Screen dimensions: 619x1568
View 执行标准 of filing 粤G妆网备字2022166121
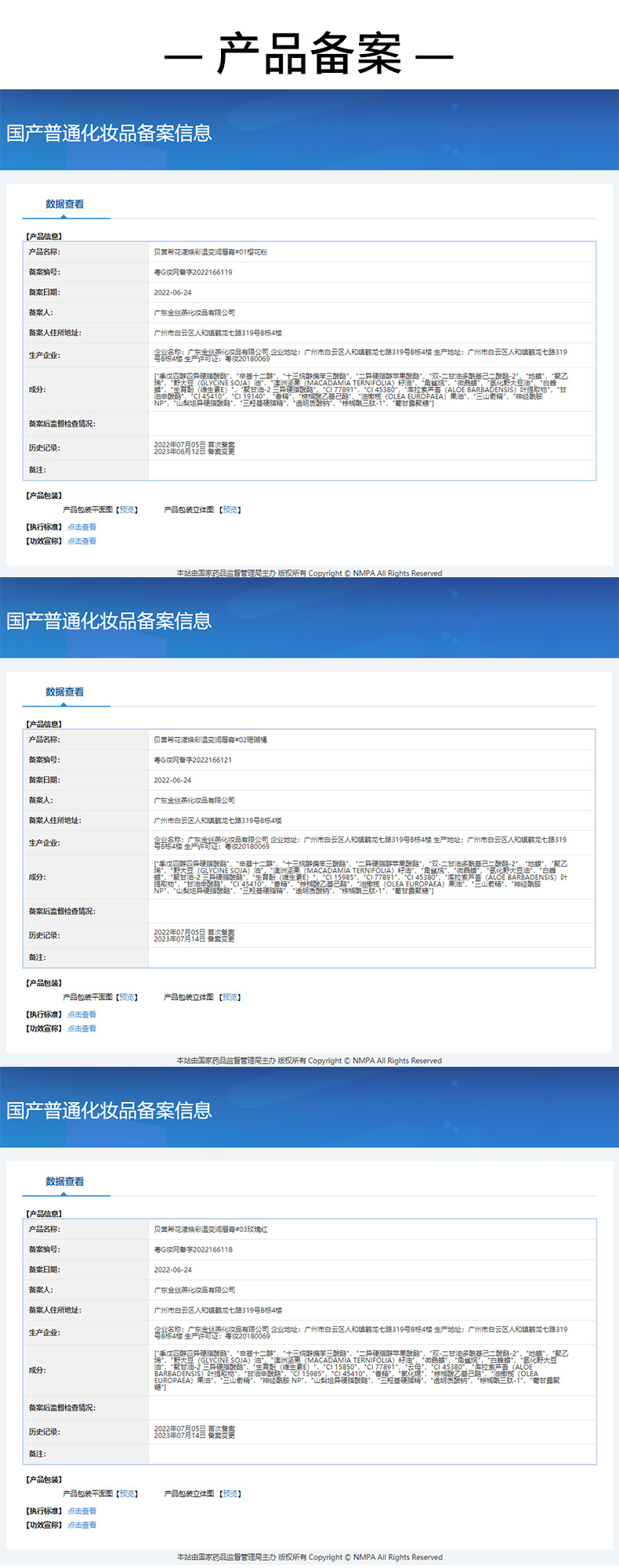(81, 1014)
